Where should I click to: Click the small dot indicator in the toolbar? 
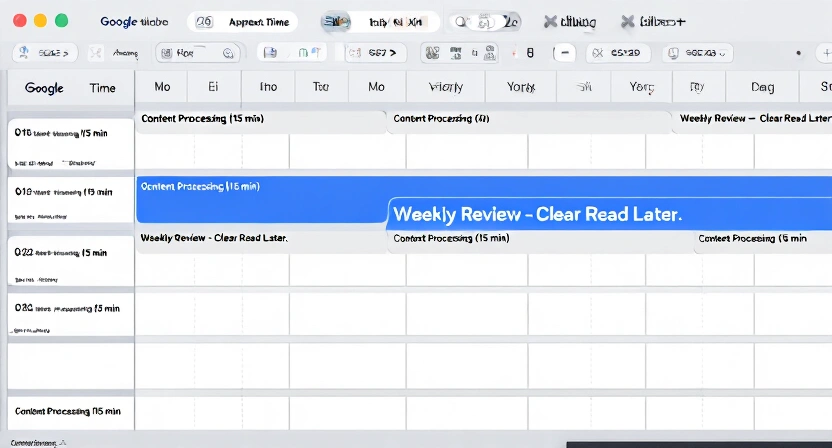coord(798,53)
